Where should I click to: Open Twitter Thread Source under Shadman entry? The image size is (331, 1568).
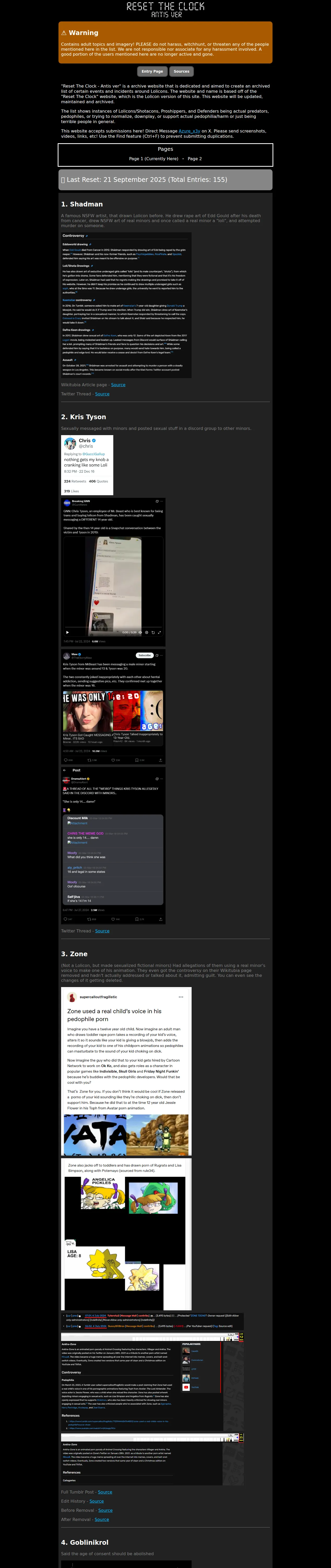coord(102,394)
